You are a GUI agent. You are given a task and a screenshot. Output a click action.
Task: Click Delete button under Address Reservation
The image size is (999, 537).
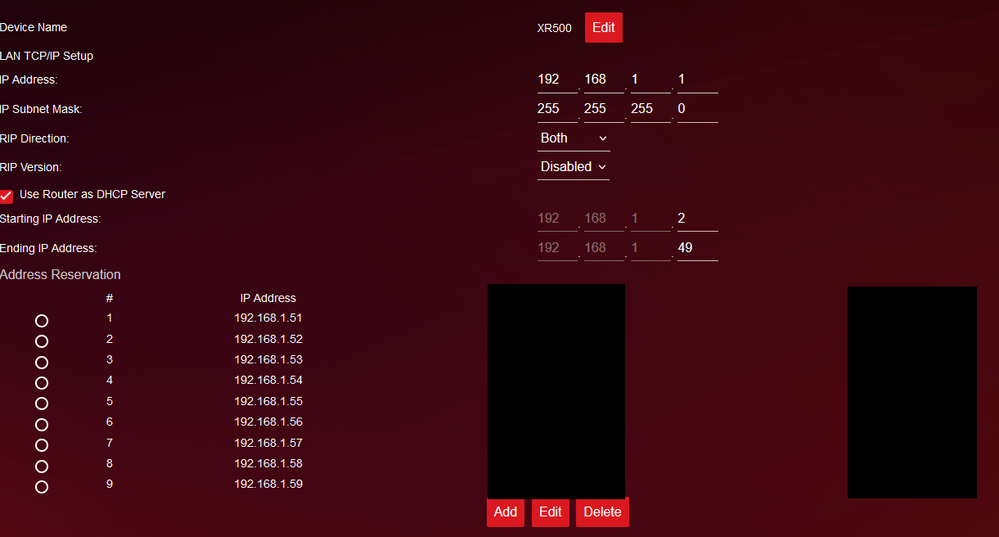[602, 512]
